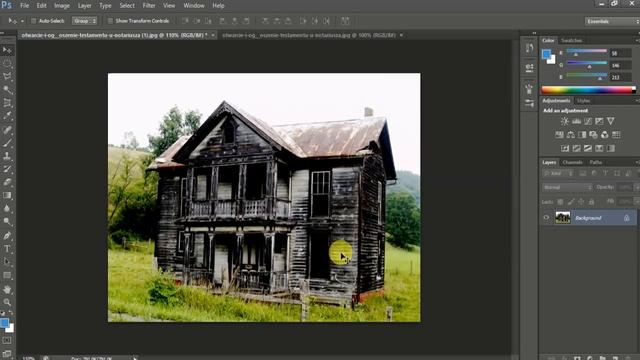
Task: Select the Pen tool
Action: click(x=7, y=236)
